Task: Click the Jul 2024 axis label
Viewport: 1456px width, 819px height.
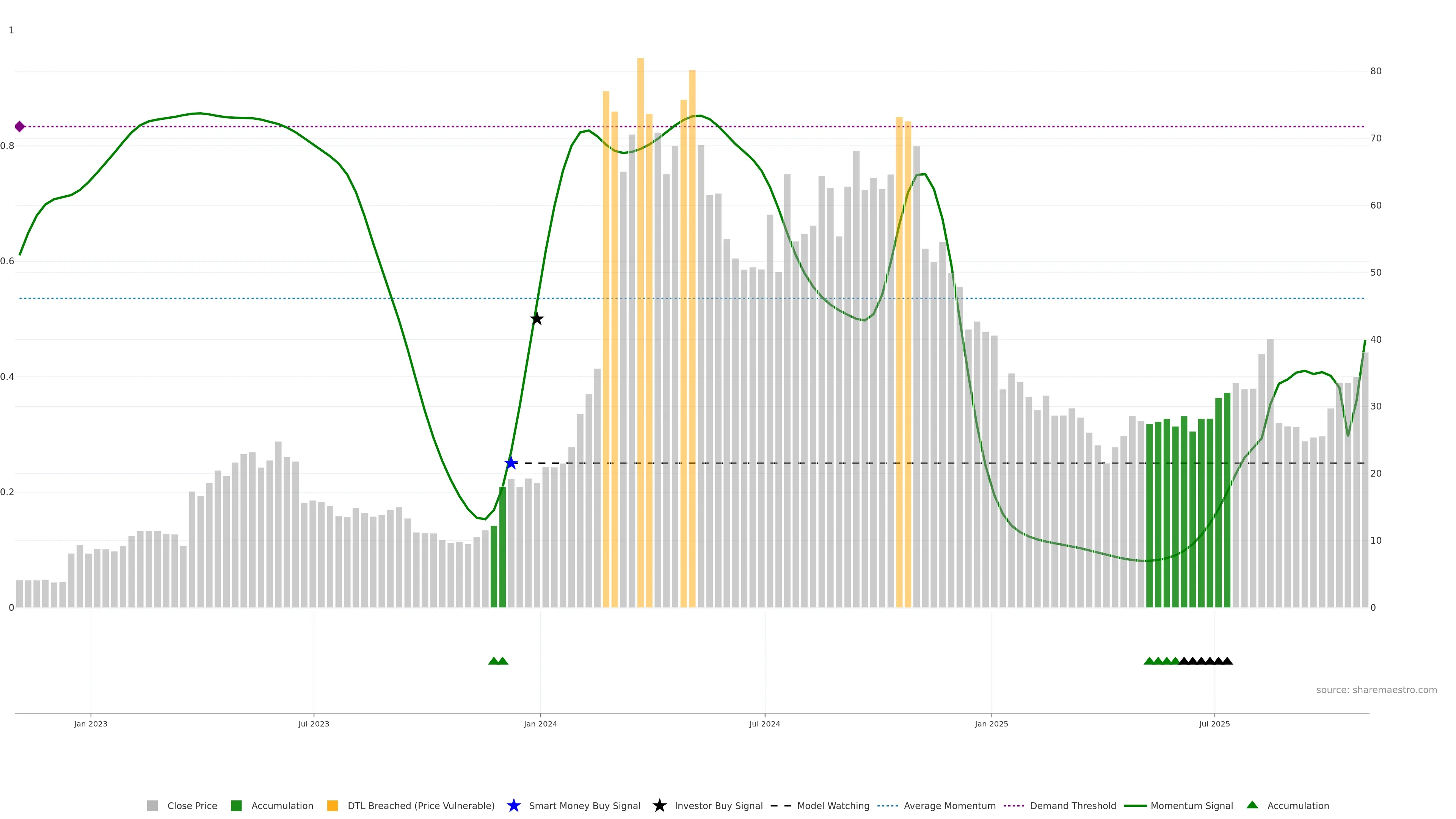Action: [x=764, y=723]
